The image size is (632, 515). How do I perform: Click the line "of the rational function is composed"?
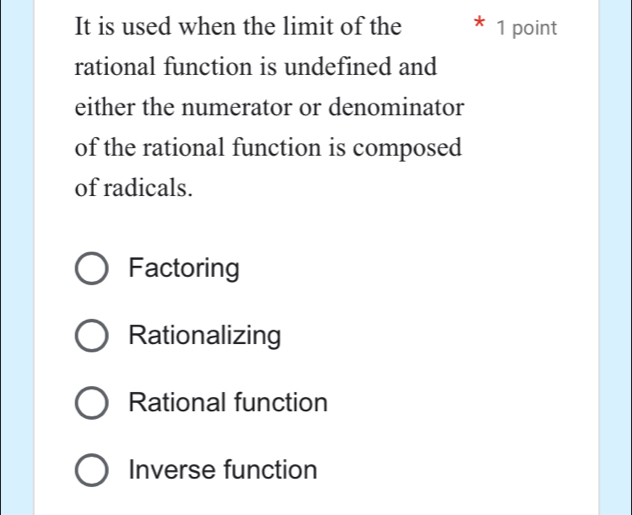[x=268, y=147]
